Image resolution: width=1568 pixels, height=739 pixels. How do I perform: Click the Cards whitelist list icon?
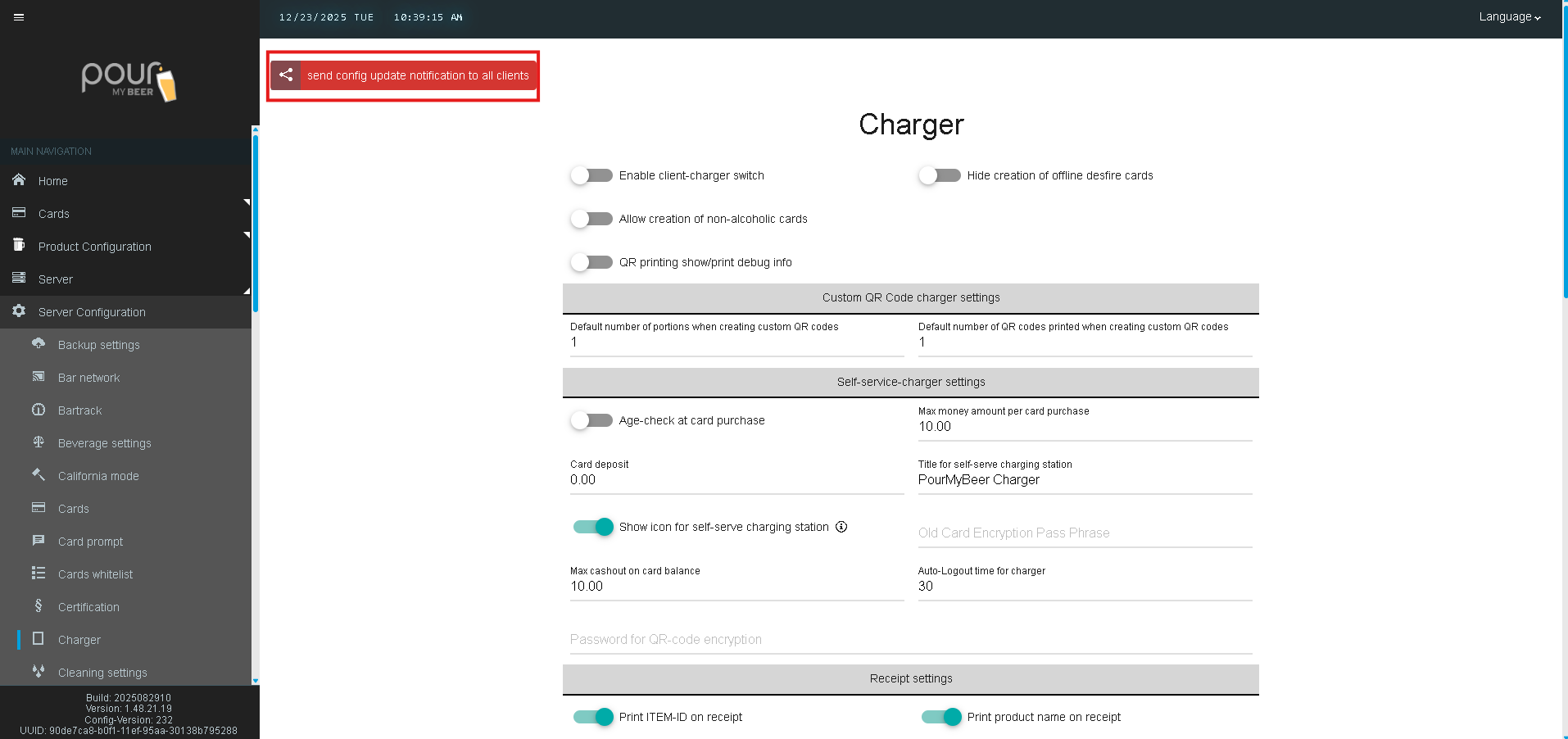(x=39, y=574)
